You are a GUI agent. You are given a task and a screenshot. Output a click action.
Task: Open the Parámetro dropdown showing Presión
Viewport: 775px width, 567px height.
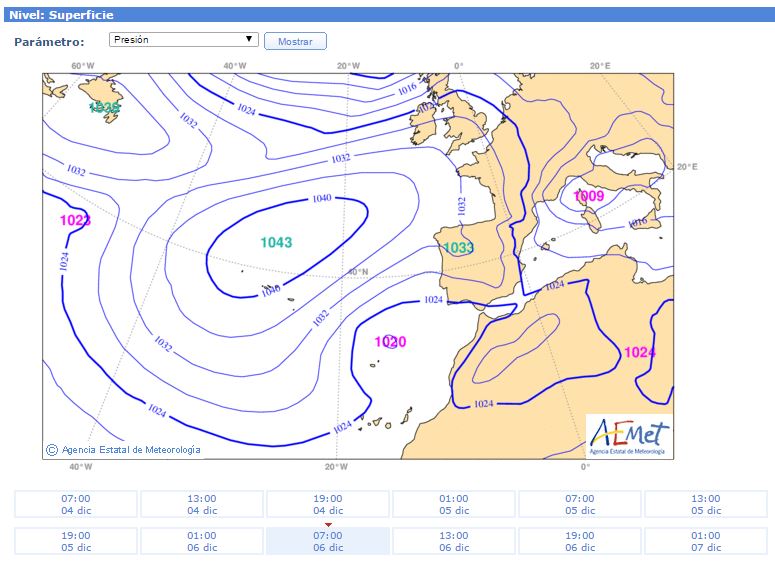184,40
